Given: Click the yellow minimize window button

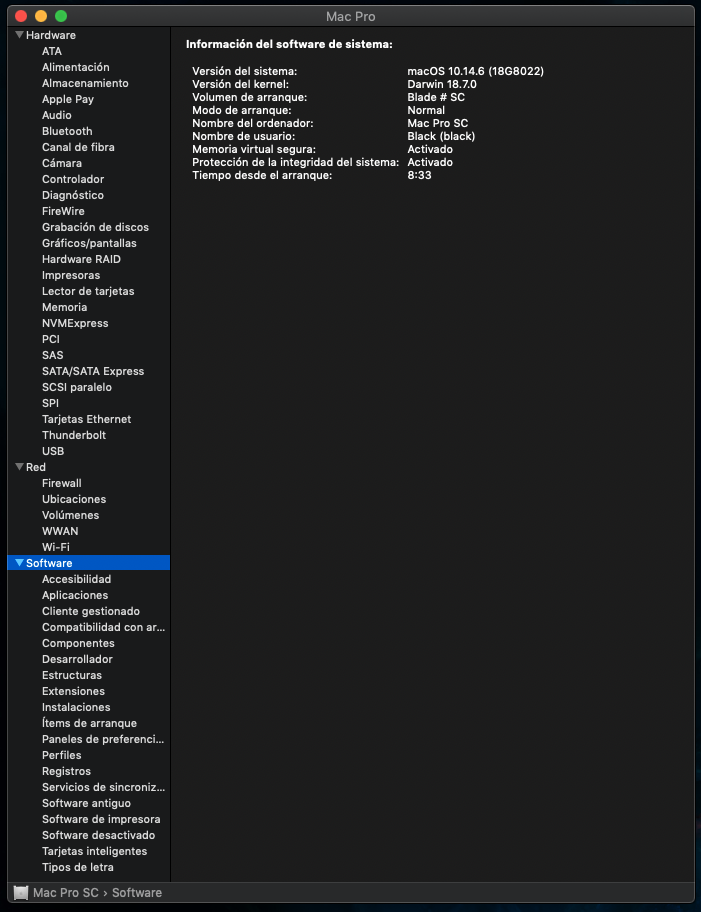Looking at the screenshot, I should (x=41, y=16).
